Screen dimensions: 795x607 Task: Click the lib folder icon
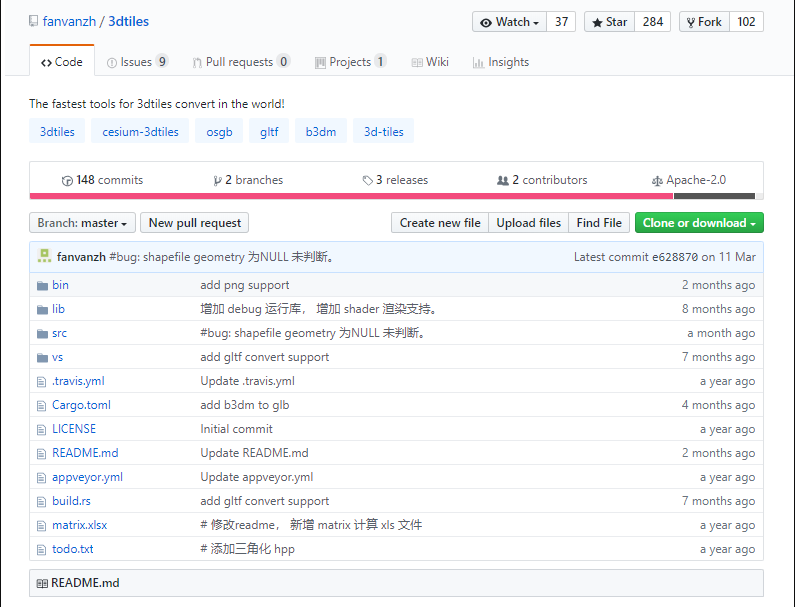tap(42, 309)
